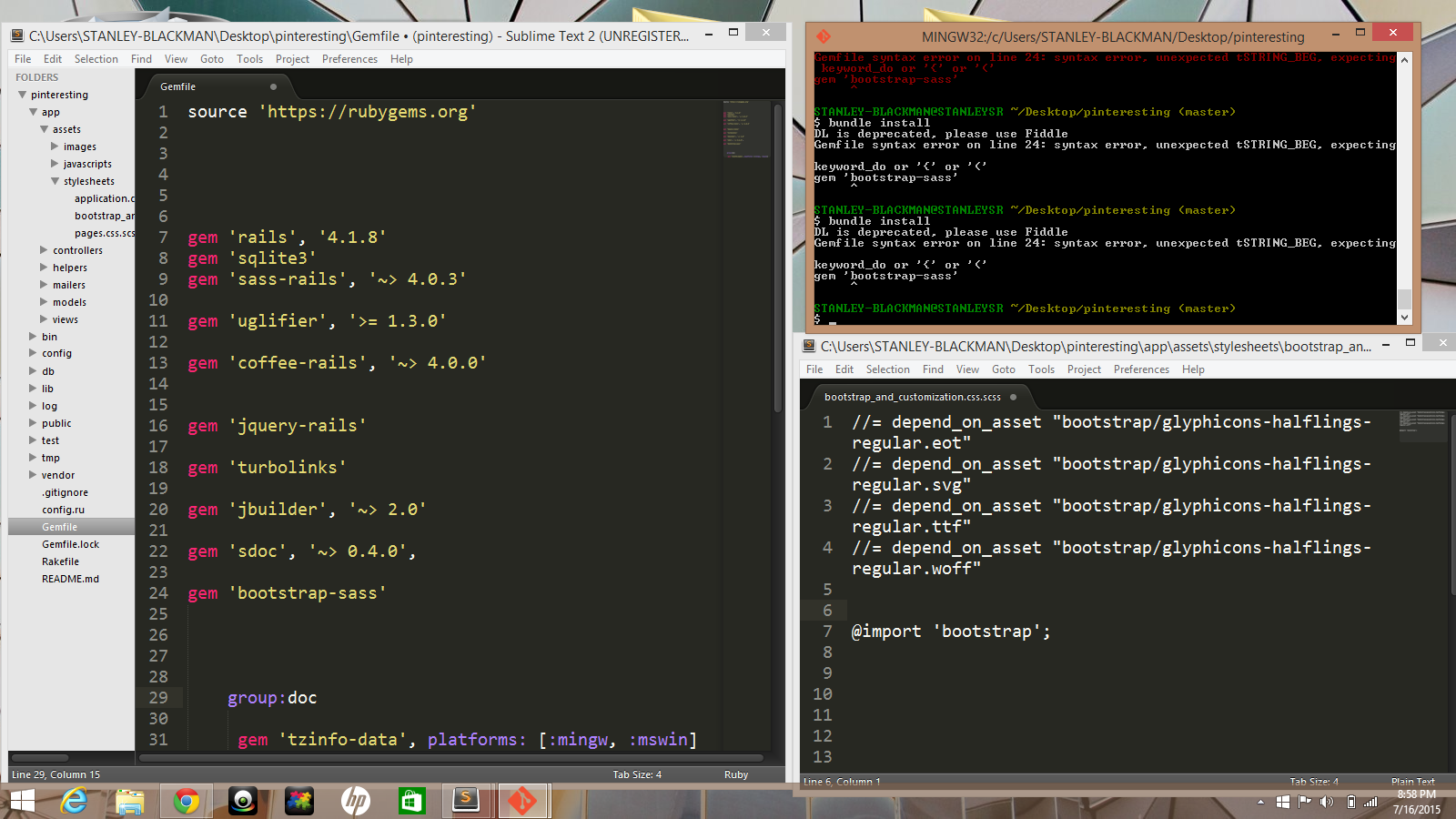
Task: Open Preferences menu in the Gemfile window
Action: pos(349,59)
